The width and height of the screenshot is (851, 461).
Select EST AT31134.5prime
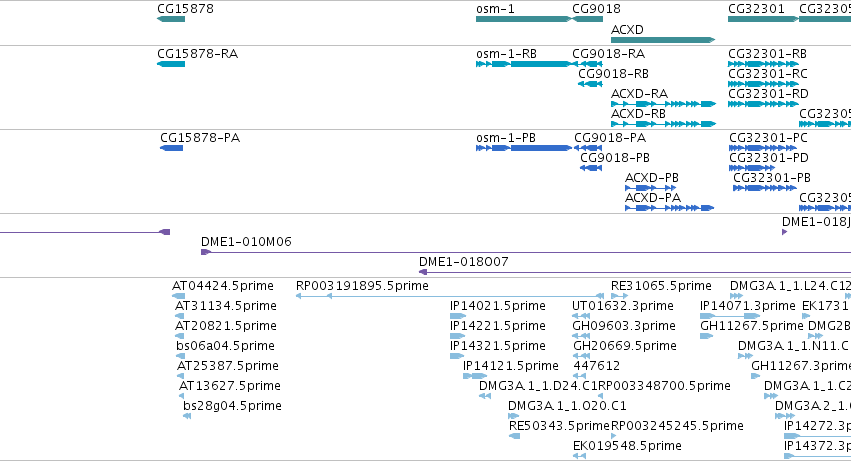tap(180, 316)
